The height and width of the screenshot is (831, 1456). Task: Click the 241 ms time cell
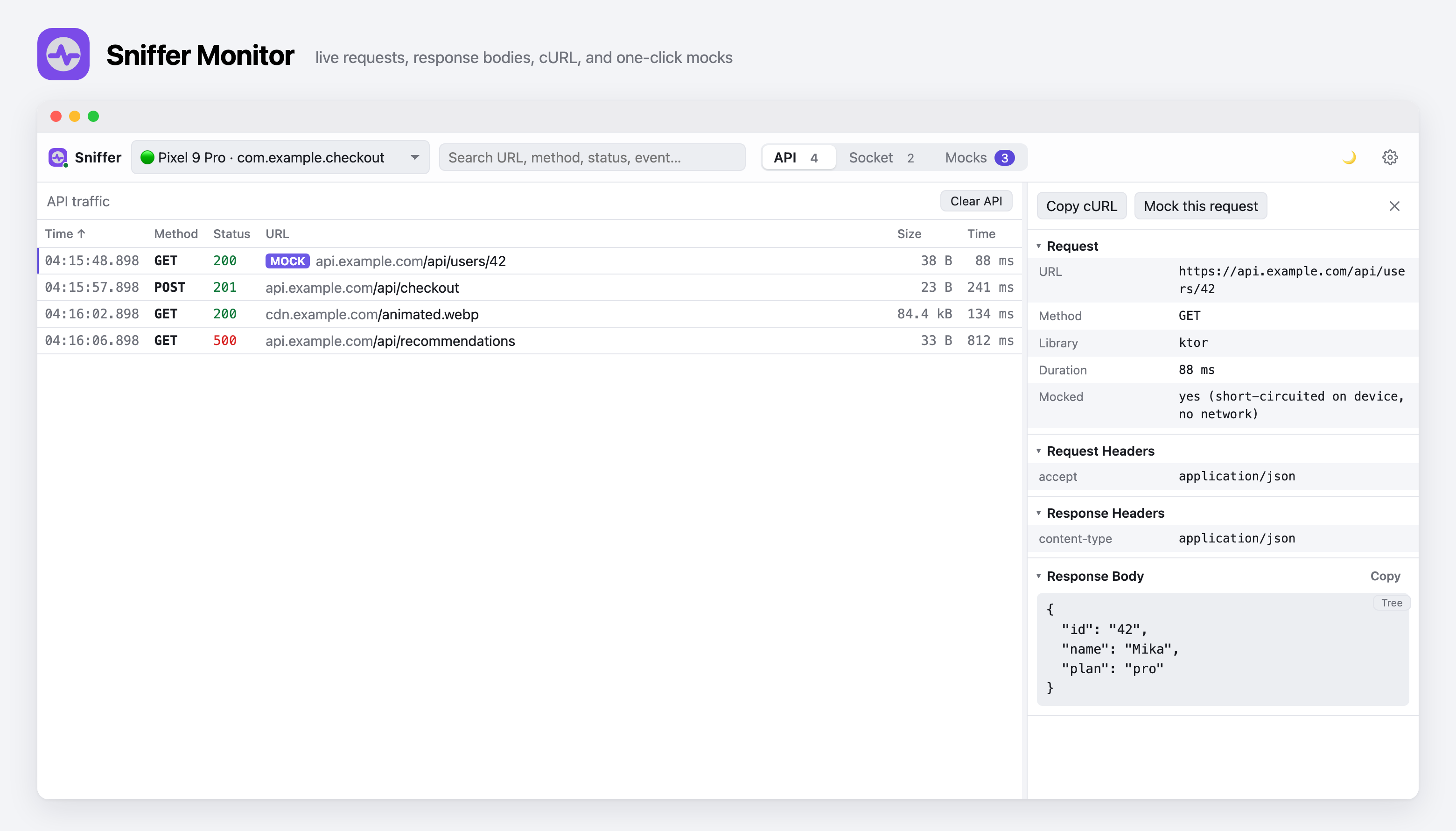(990, 288)
